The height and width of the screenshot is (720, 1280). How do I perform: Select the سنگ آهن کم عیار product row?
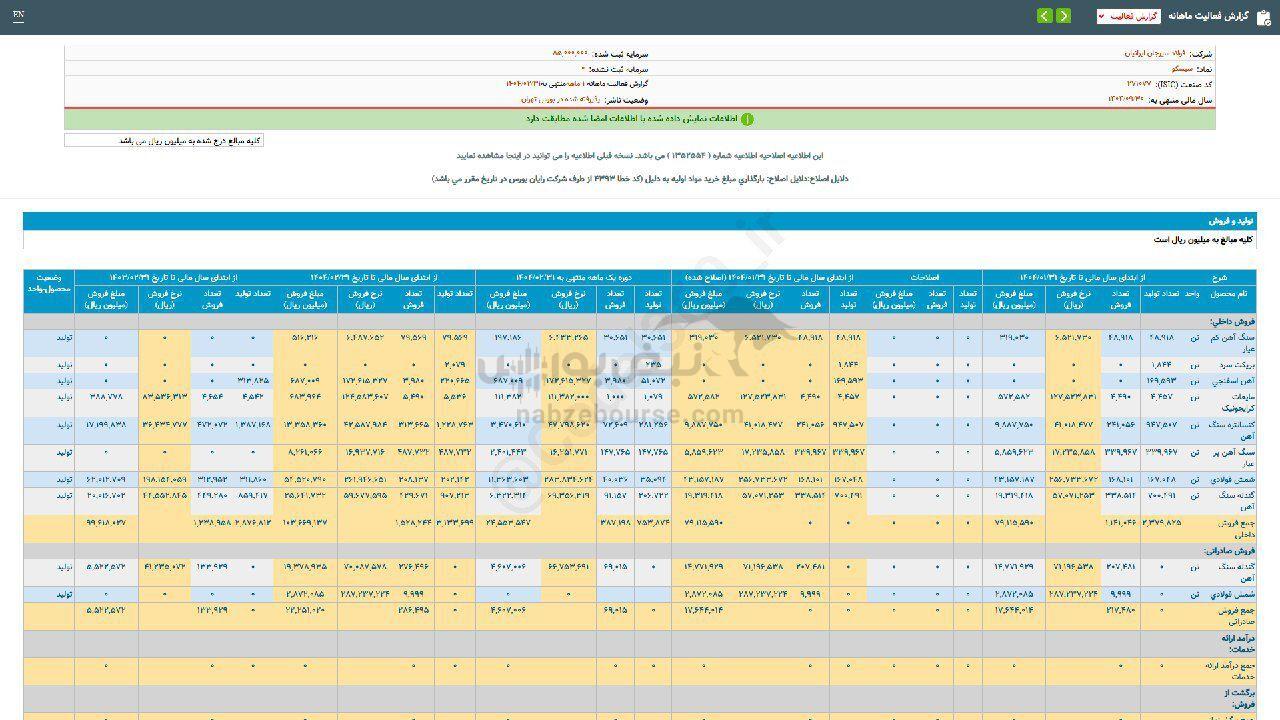tap(640, 343)
